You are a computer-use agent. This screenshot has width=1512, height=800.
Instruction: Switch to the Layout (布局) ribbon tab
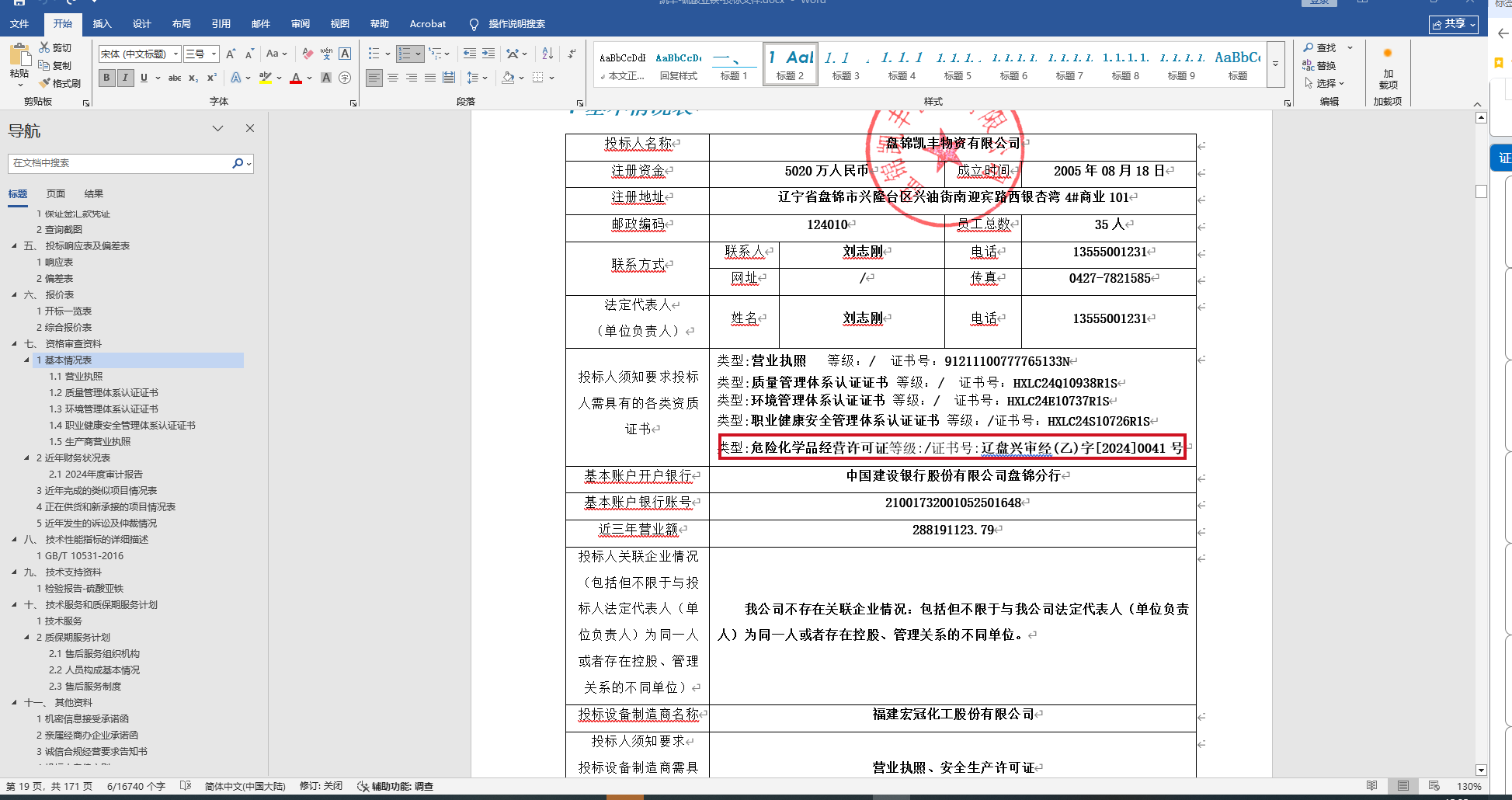click(181, 24)
